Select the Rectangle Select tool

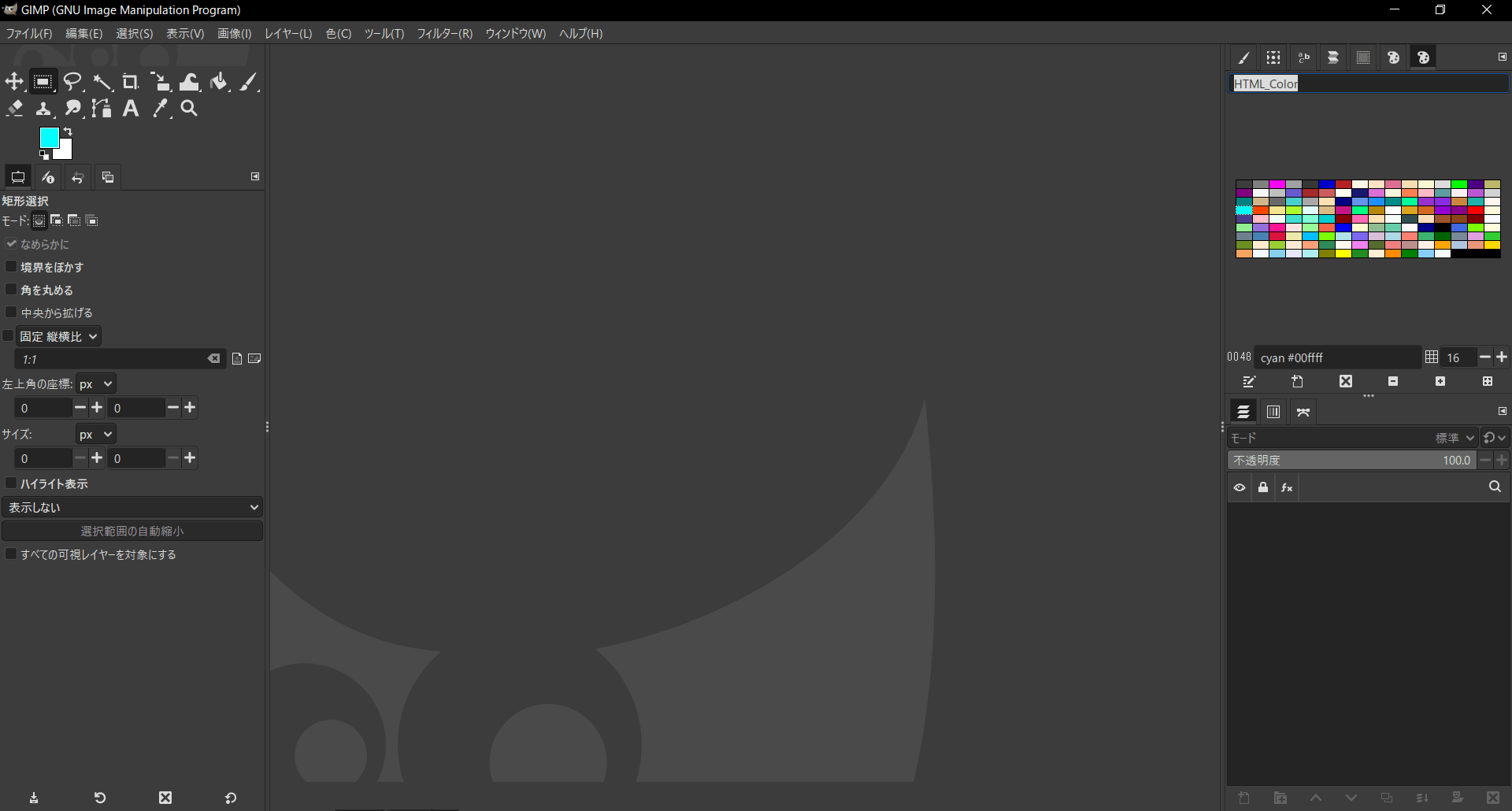pyautogui.click(x=43, y=81)
